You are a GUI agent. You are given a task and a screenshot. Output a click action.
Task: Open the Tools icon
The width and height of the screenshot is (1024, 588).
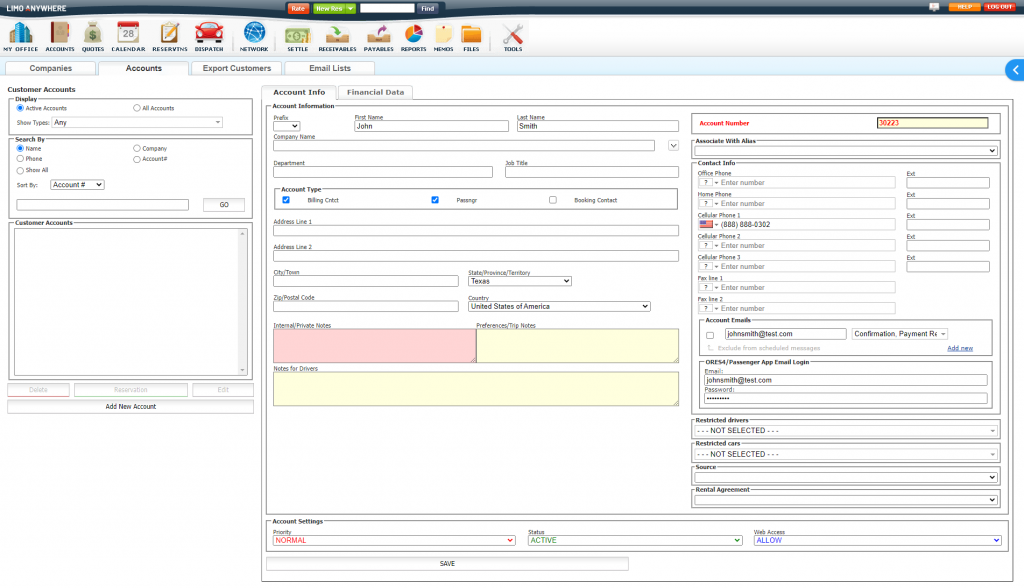pos(512,35)
